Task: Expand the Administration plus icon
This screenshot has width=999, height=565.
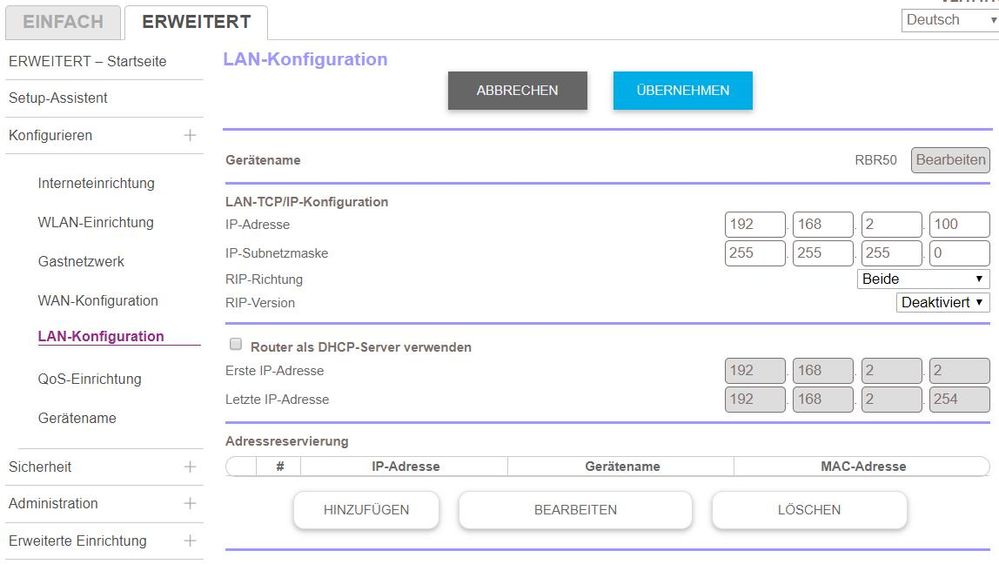Action: 190,504
